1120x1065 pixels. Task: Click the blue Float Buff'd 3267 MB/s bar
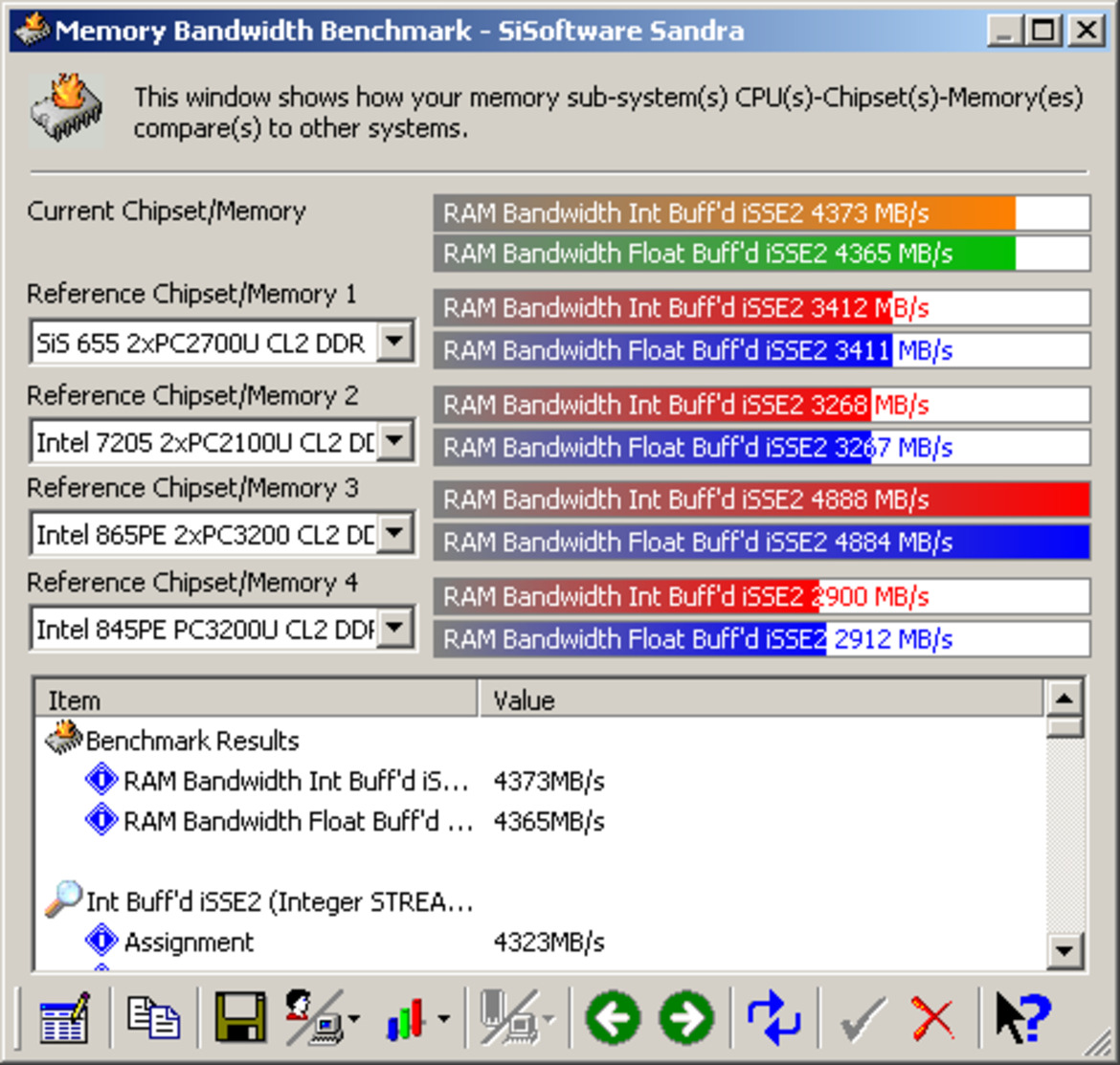click(761, 447)
